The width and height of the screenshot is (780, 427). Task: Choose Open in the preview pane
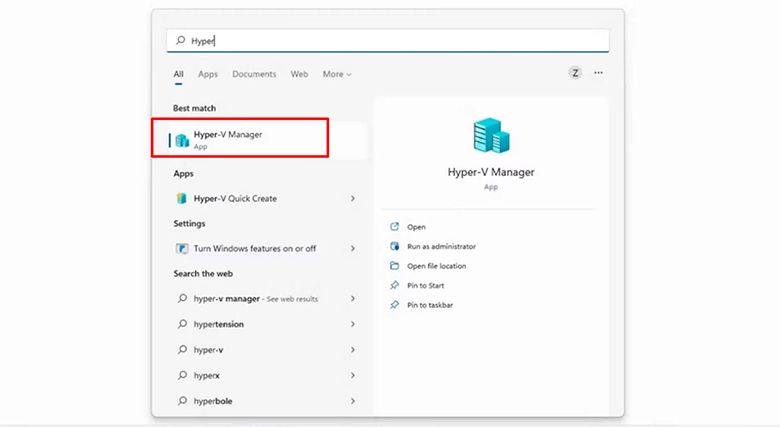tap(416, 227)
